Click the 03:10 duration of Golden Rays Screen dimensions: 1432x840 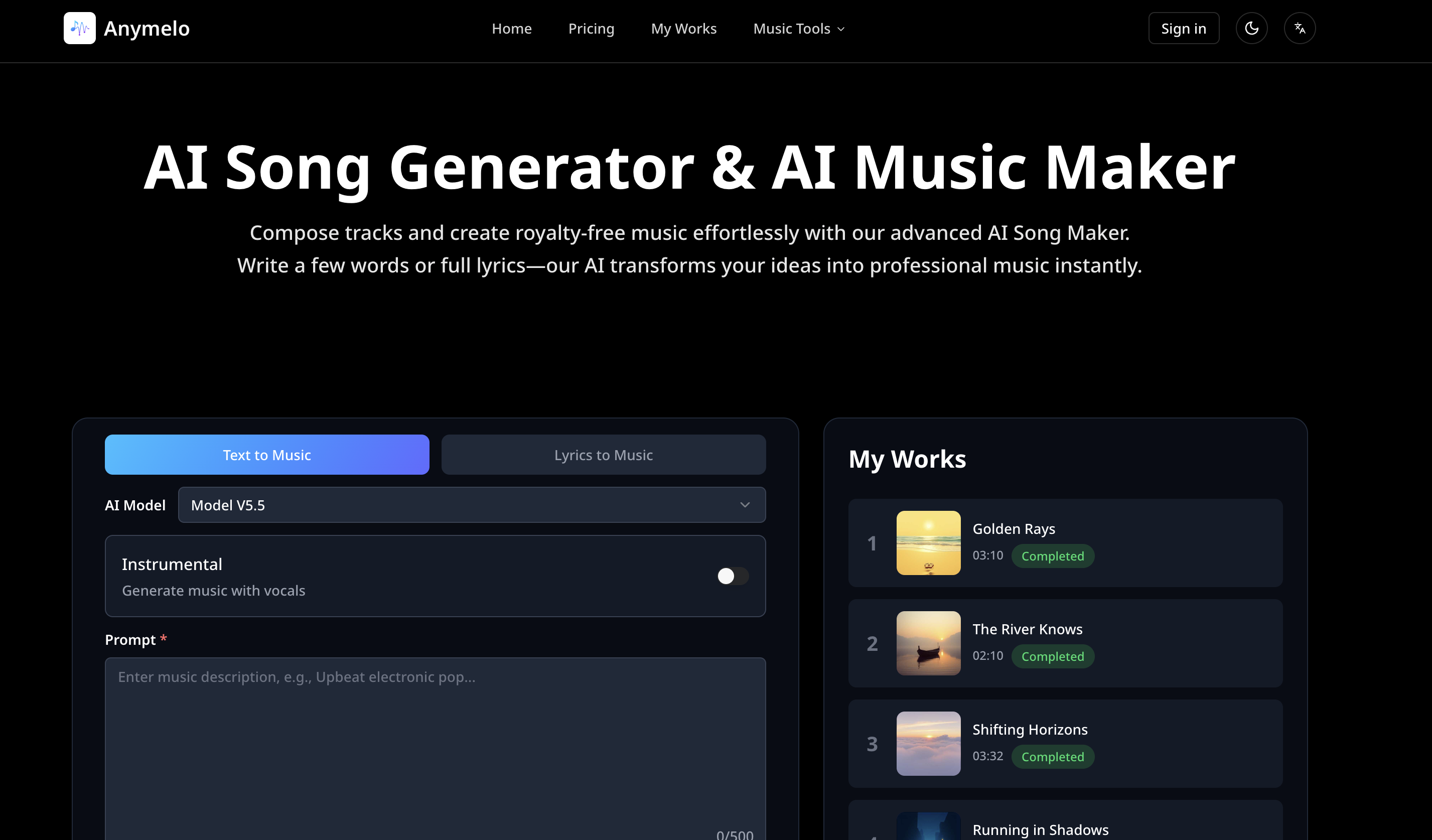(x=987, y=555)
